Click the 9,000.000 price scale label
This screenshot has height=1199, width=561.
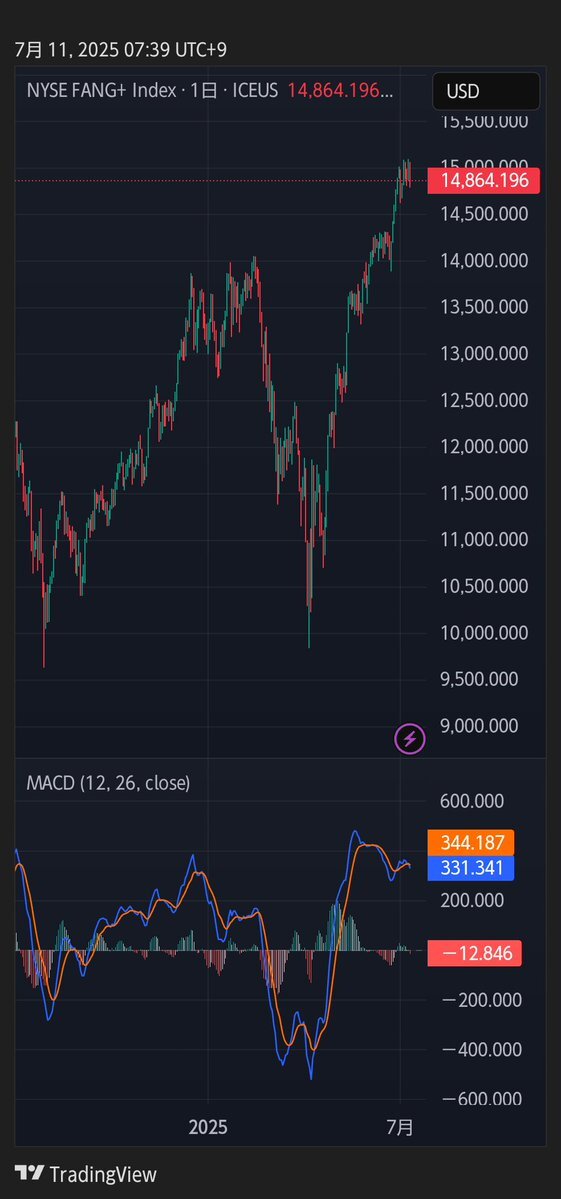pos(485,726)
